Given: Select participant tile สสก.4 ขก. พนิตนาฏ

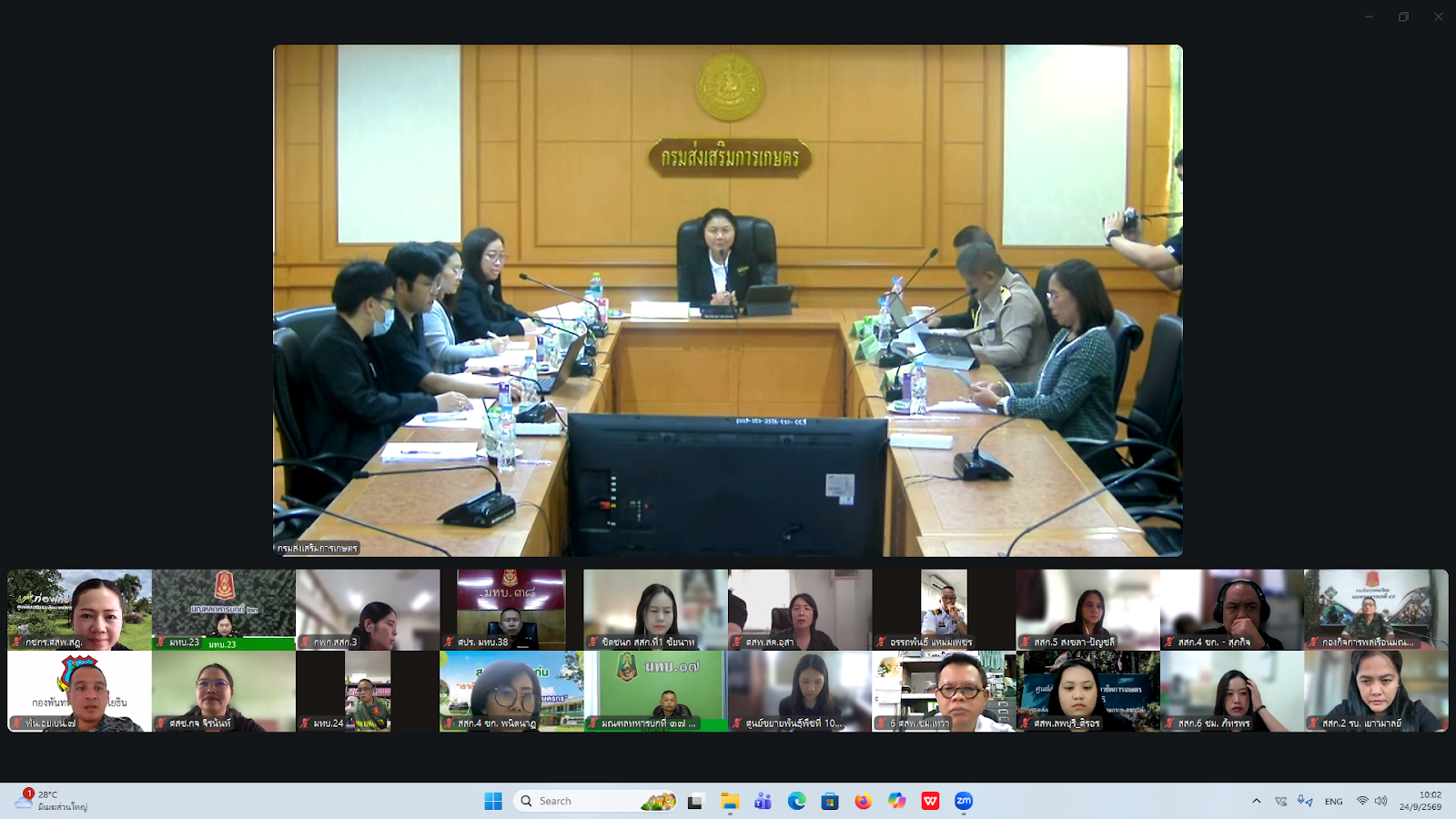Looking at the screenshot, I should [x=511, y=691].
